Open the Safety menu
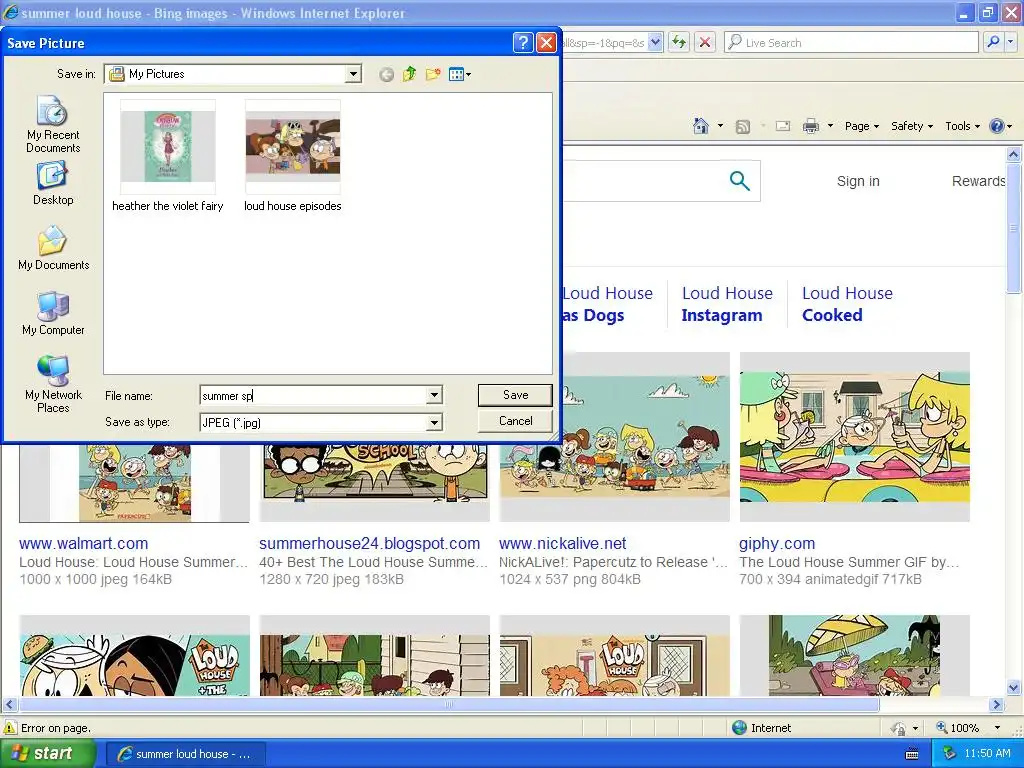The image size is (1024, 768). pos(912,126)
